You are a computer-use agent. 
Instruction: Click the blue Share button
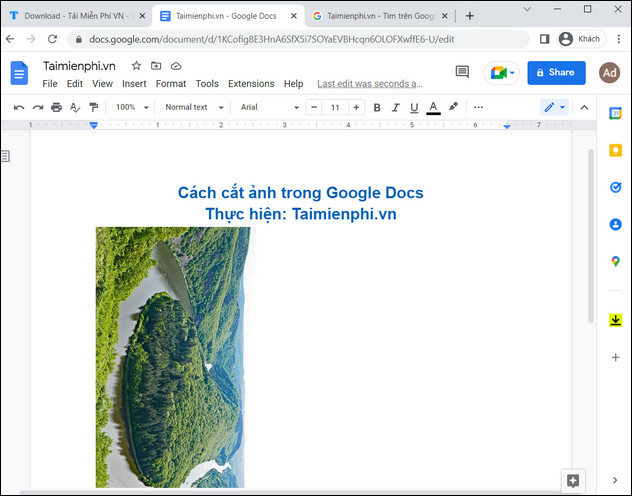point(556,73)
